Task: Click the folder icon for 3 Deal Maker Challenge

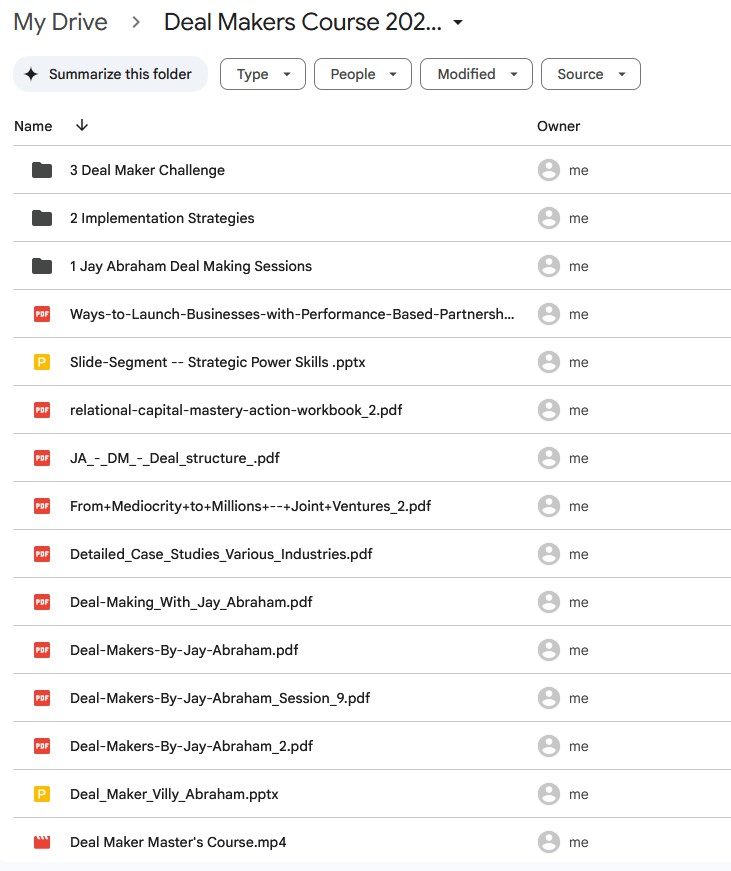Action: (41, 170)
